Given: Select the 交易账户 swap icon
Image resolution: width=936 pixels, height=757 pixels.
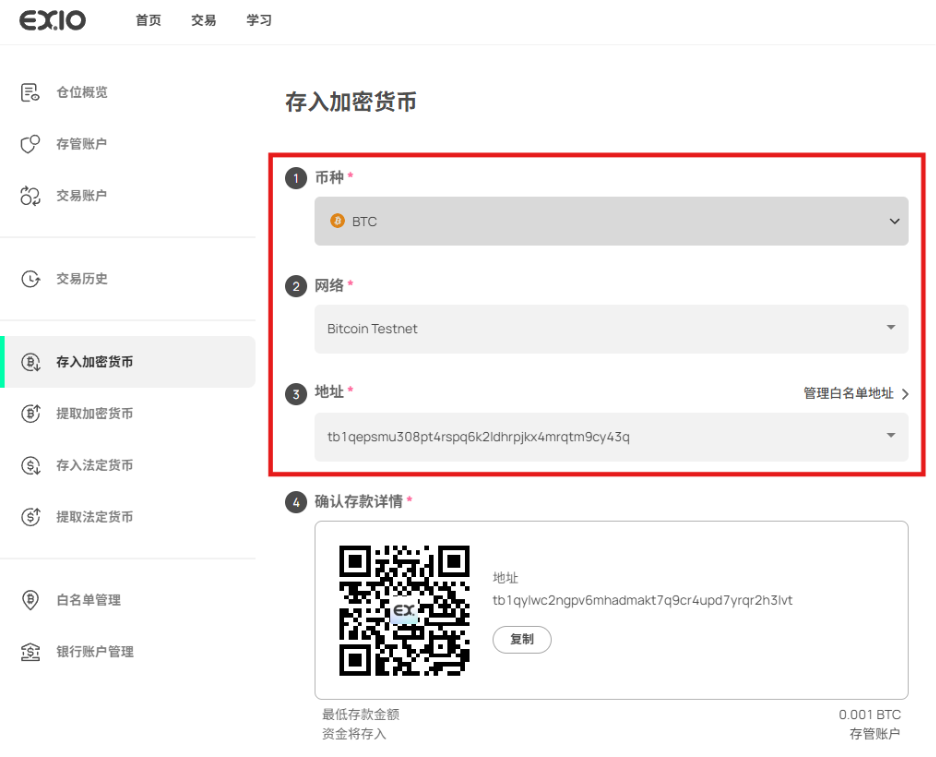Looking at the screenshot, I should tap(30, 196).
